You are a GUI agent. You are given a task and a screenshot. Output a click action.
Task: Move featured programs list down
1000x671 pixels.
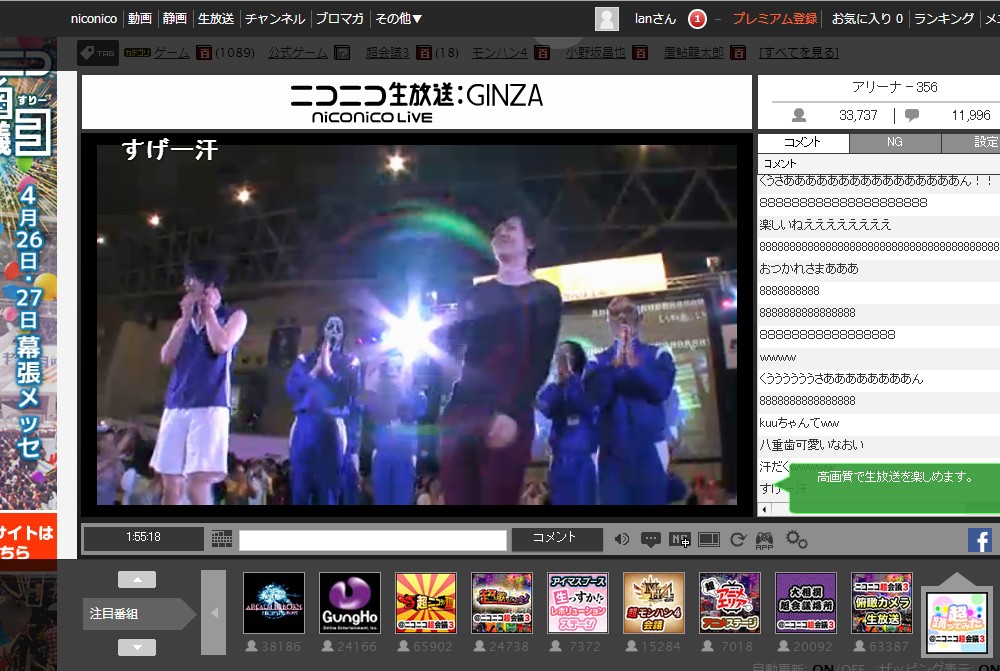136,647
